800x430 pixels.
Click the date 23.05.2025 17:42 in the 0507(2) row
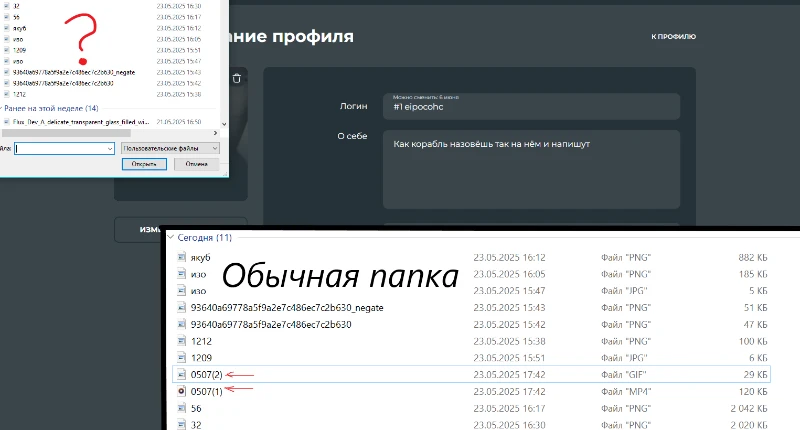point(509,374)
